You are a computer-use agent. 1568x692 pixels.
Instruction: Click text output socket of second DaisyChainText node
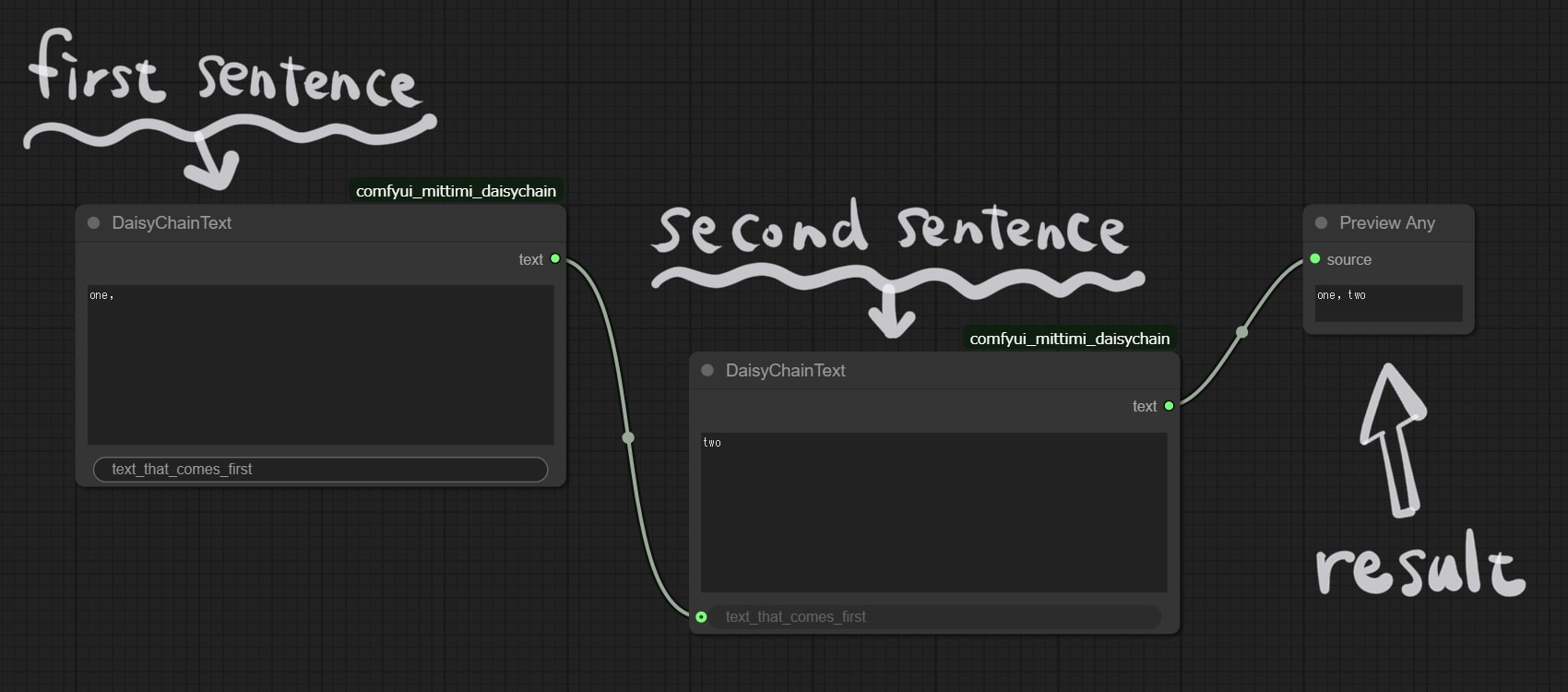1169,406
